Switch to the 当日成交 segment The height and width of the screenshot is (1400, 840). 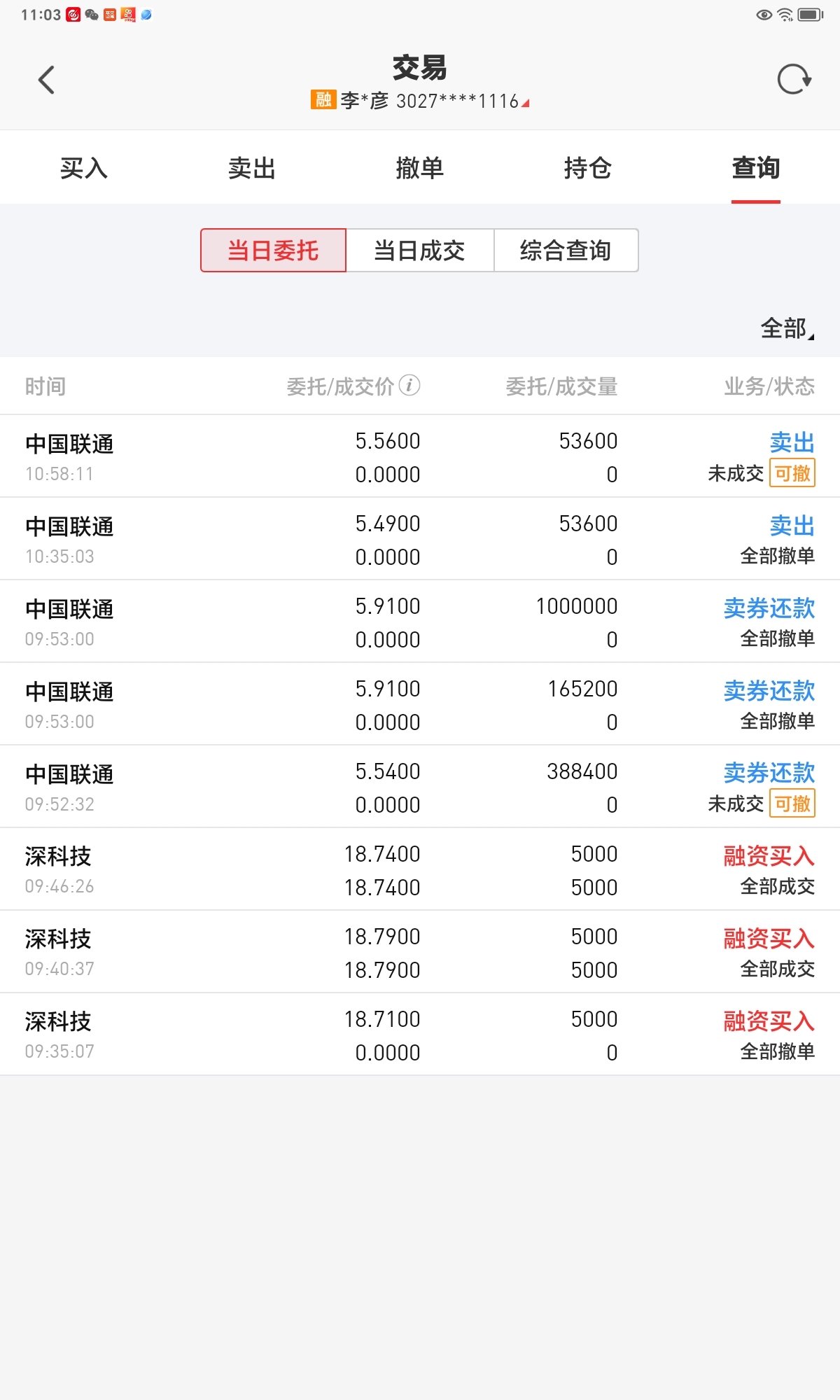point(420,250)
